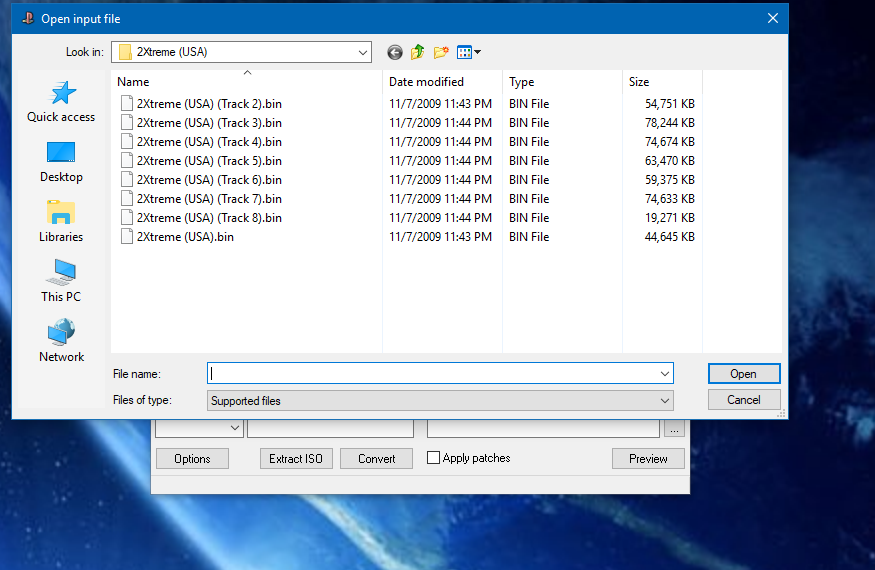
Task: Select file 2Xtreme (USA) (Track 7).bin
Action: [x=209, y=199]
